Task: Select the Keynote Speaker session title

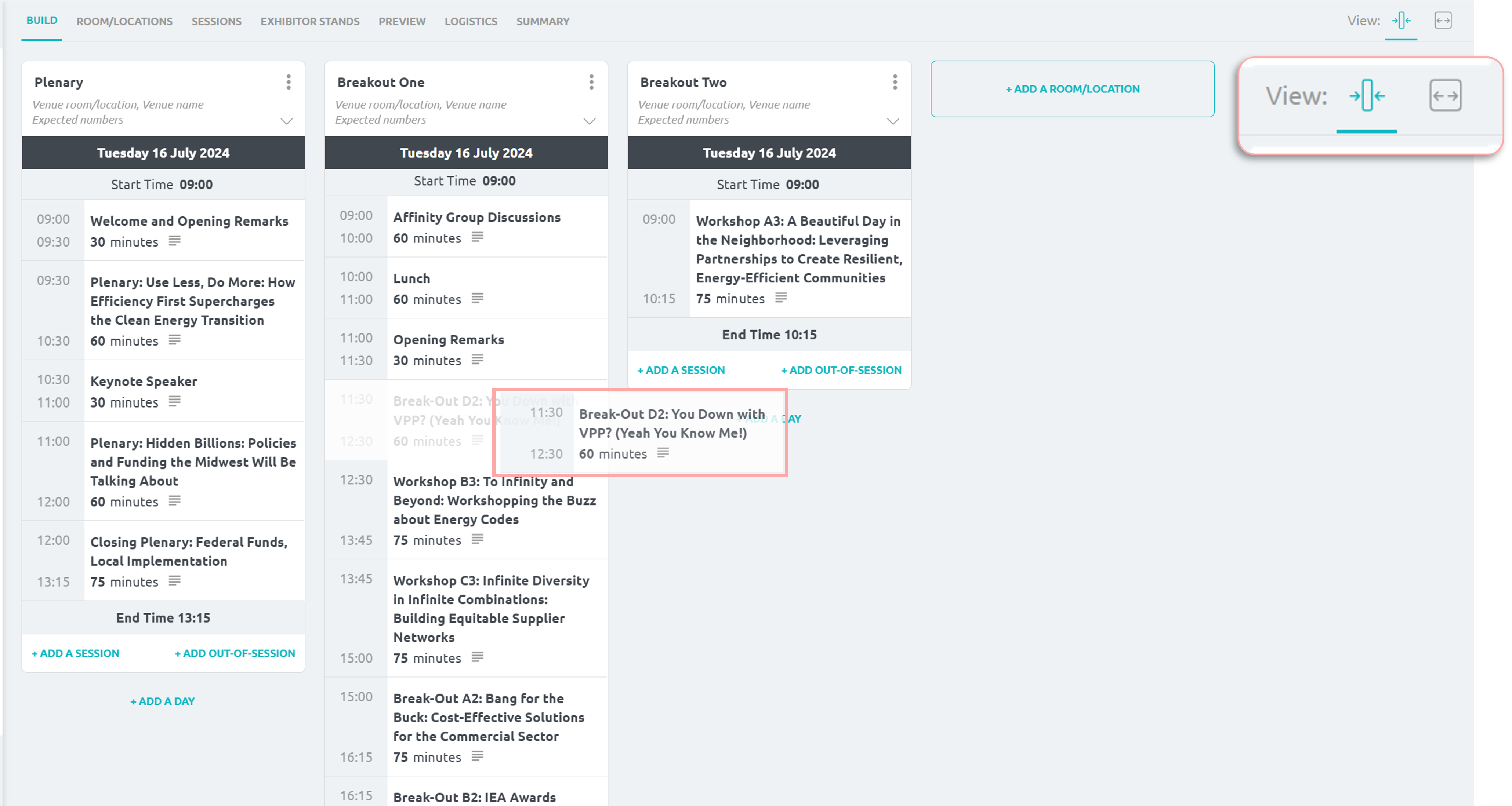Action: click(144, 381)
